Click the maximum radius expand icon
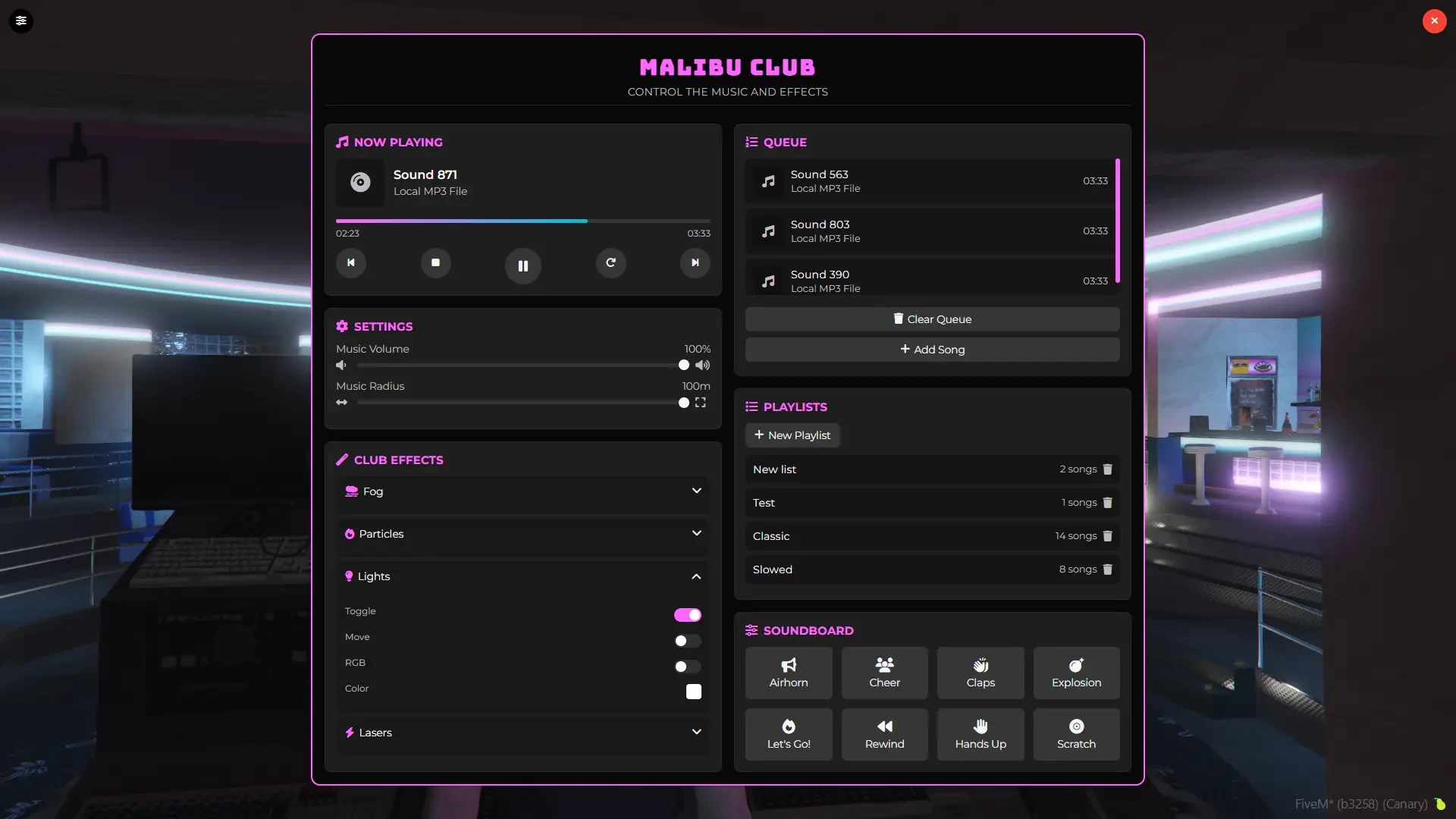The height and width of the screenshot is (819, 1456). 701,403
